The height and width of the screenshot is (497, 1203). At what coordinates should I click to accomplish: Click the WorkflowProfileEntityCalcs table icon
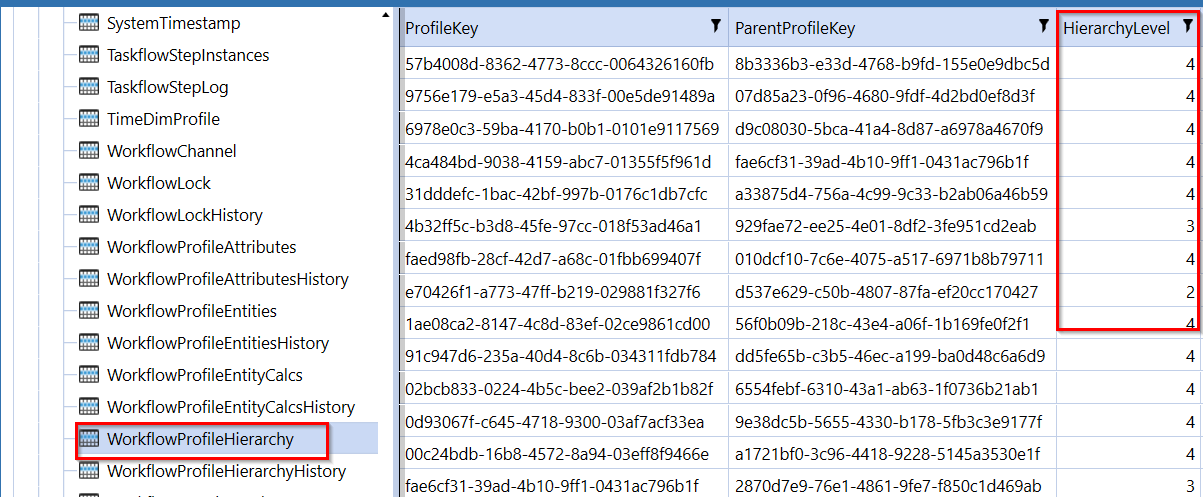[x=88, y=375]
